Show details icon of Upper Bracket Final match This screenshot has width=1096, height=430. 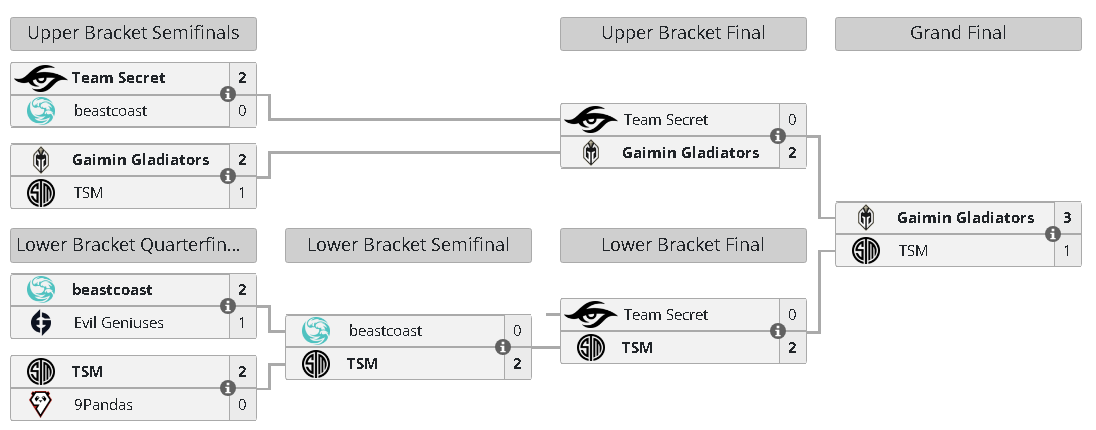click(777, 136)
